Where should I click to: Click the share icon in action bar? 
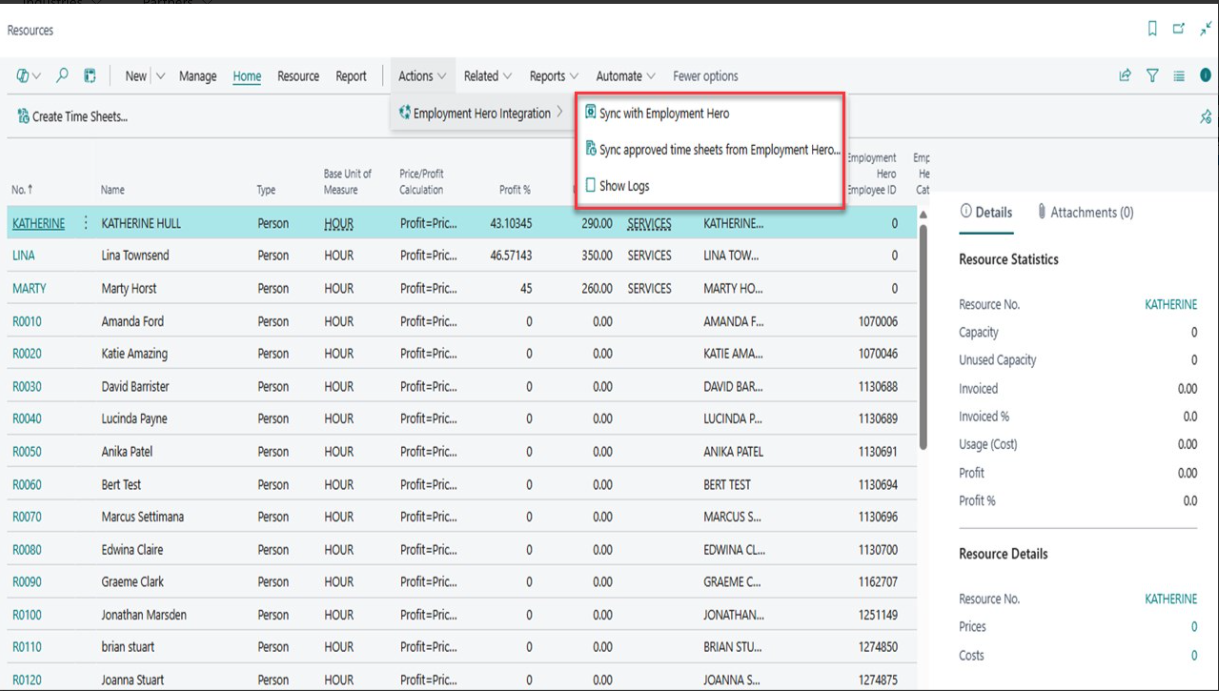point(1125,76)
